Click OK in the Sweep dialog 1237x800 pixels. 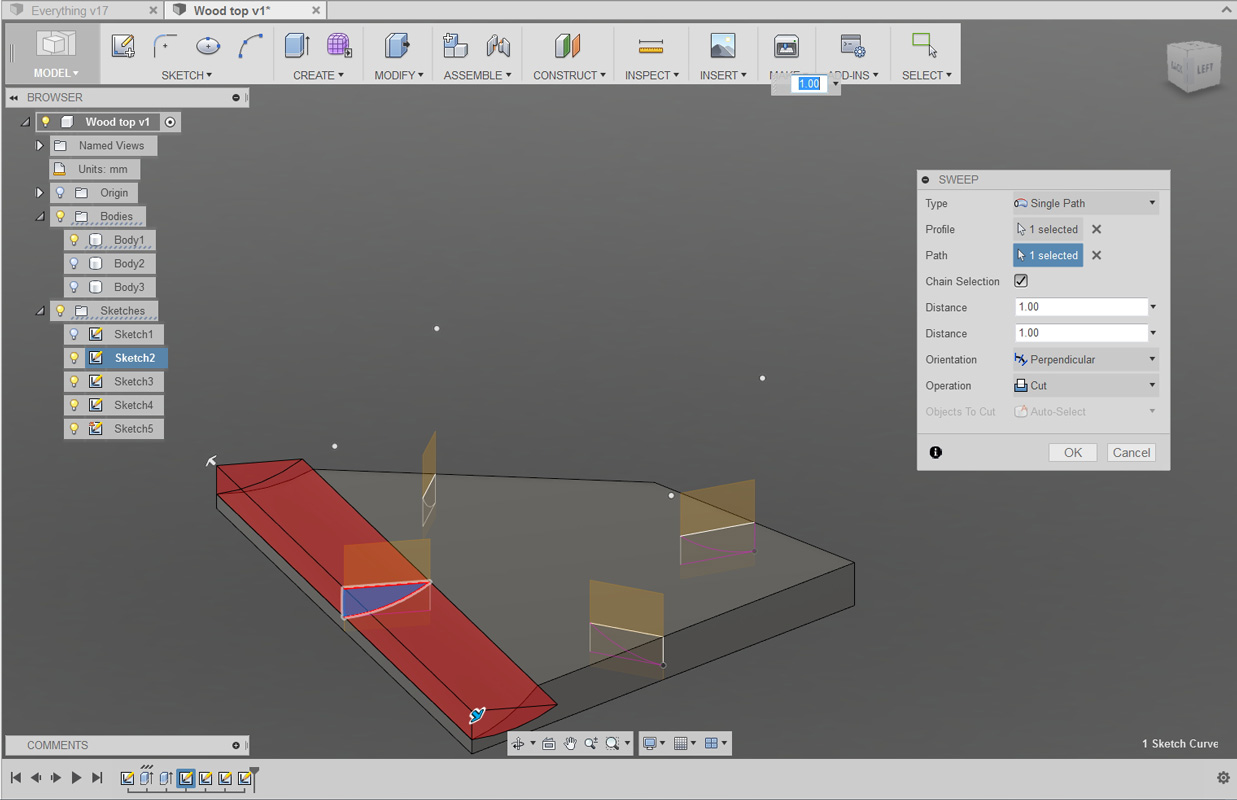[x=1073, y=452]
